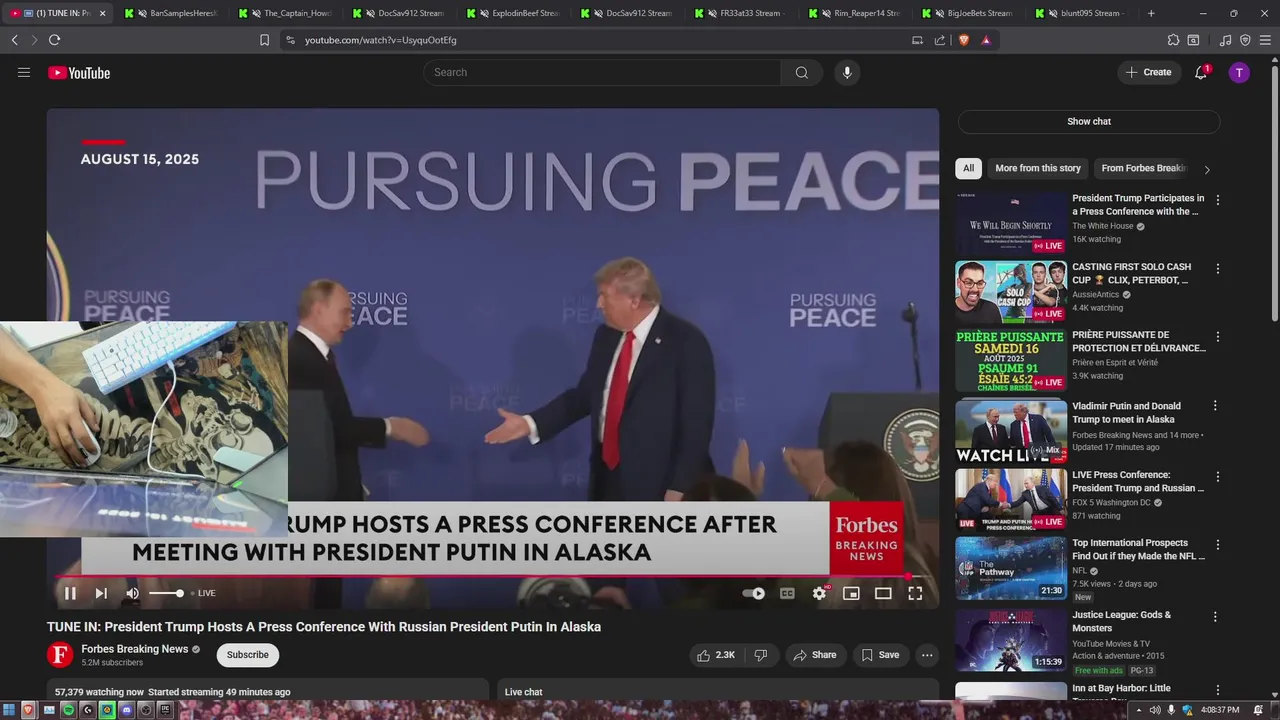Open more actions ellipsis under video
Screen dimensions: 1280x720
pos(927,655)
